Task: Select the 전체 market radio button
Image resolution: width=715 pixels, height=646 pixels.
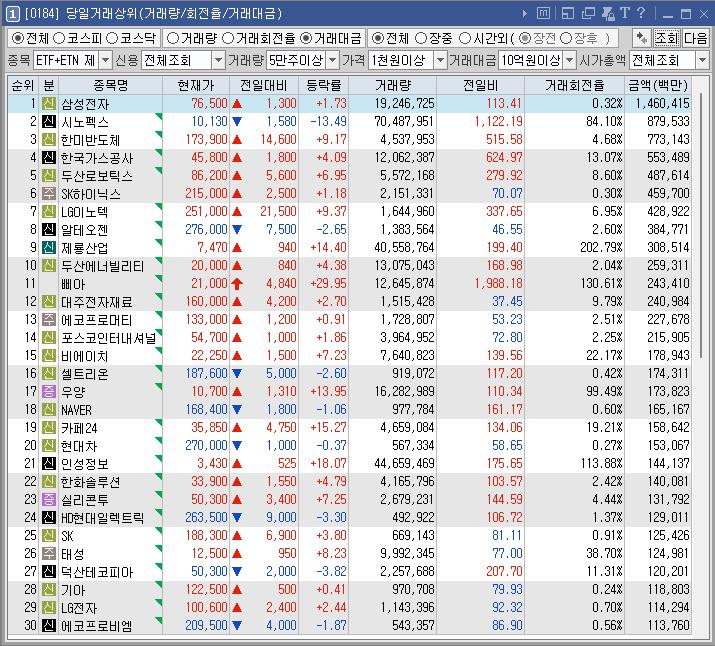Action: (18, 38)
